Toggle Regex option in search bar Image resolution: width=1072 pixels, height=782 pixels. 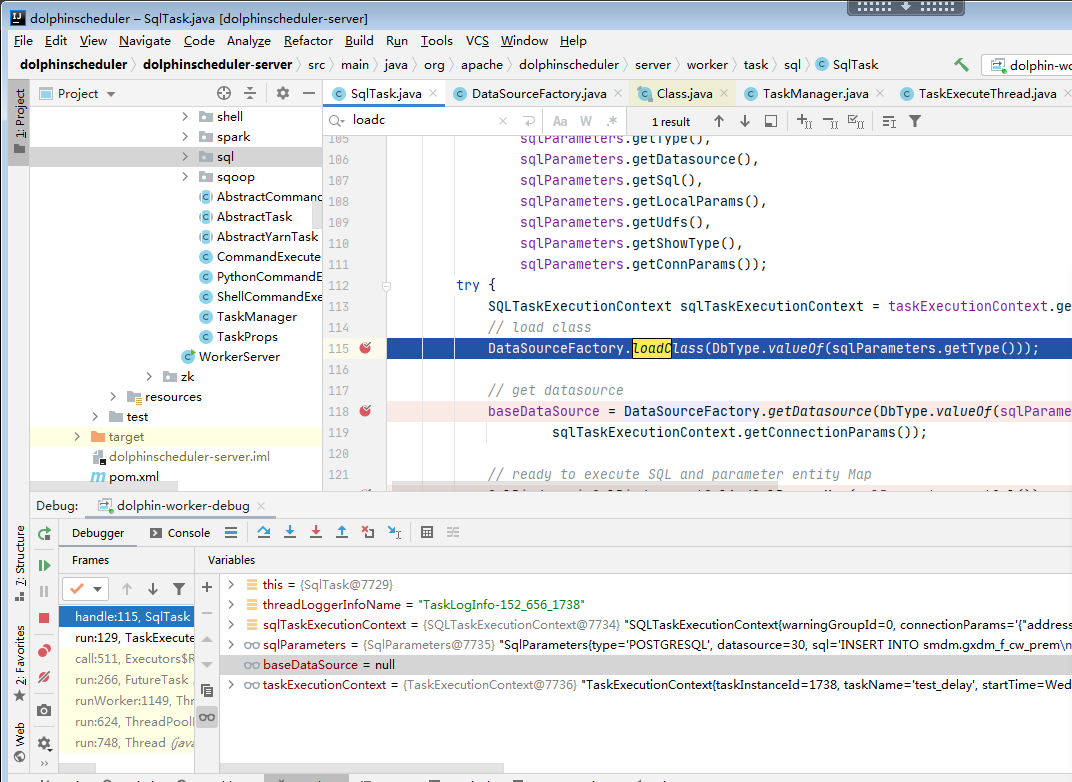coord(612,121)
